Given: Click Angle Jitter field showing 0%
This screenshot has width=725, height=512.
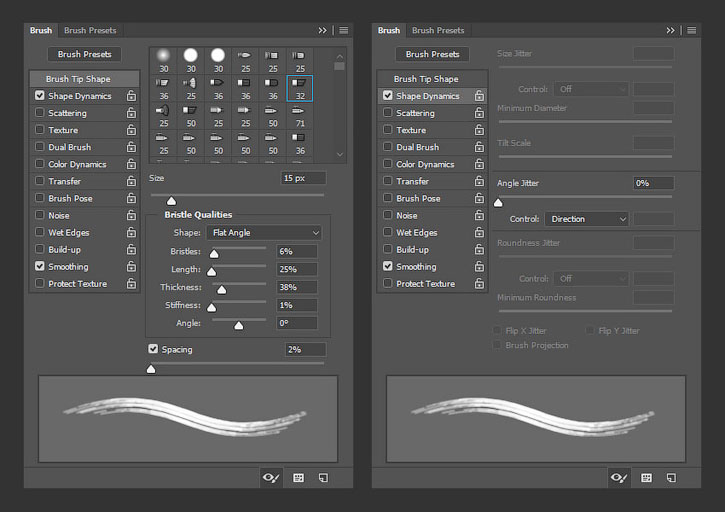Looking at the screenshot, I should (653, 183).
